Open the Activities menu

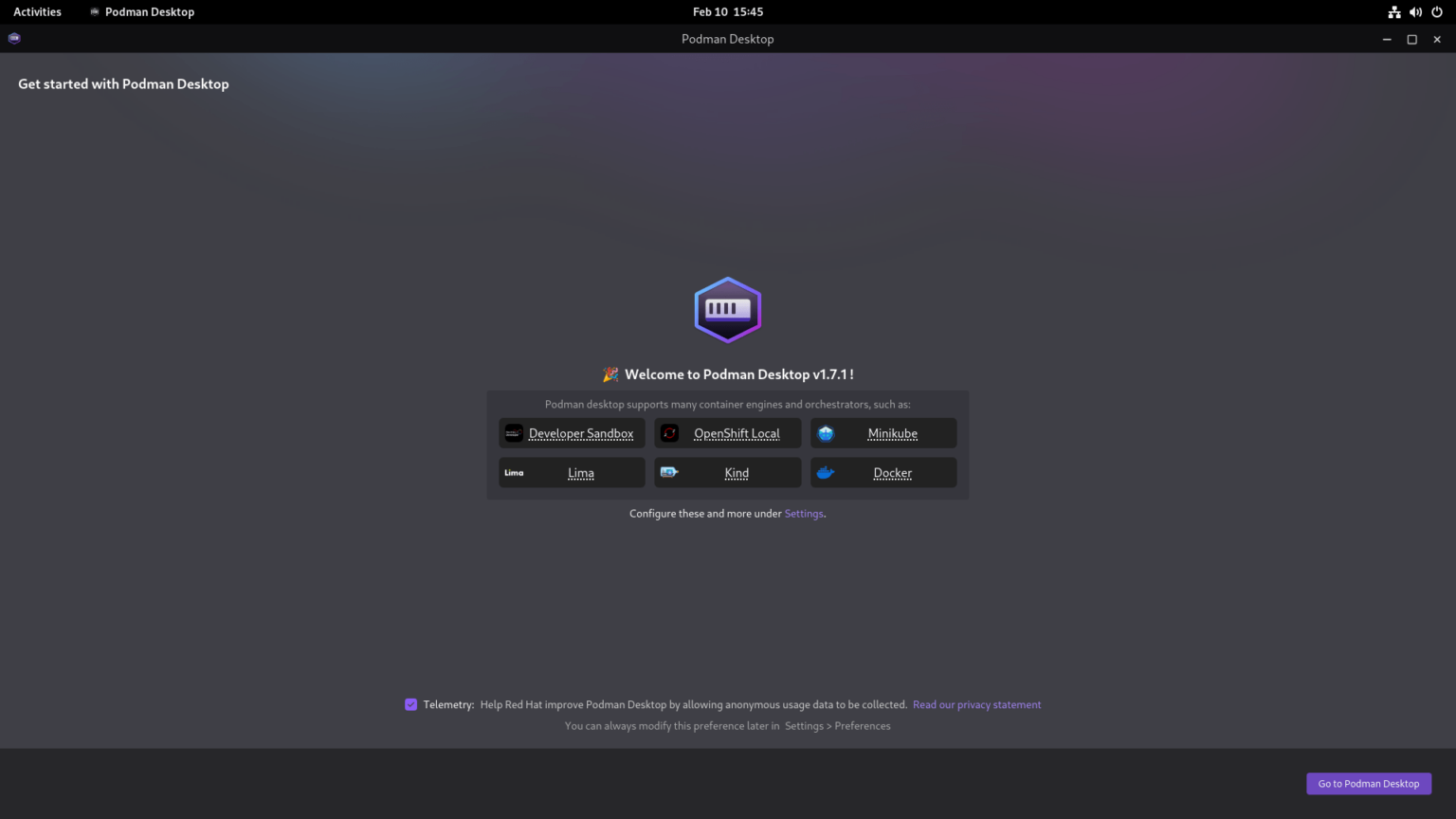coord(37,11)
